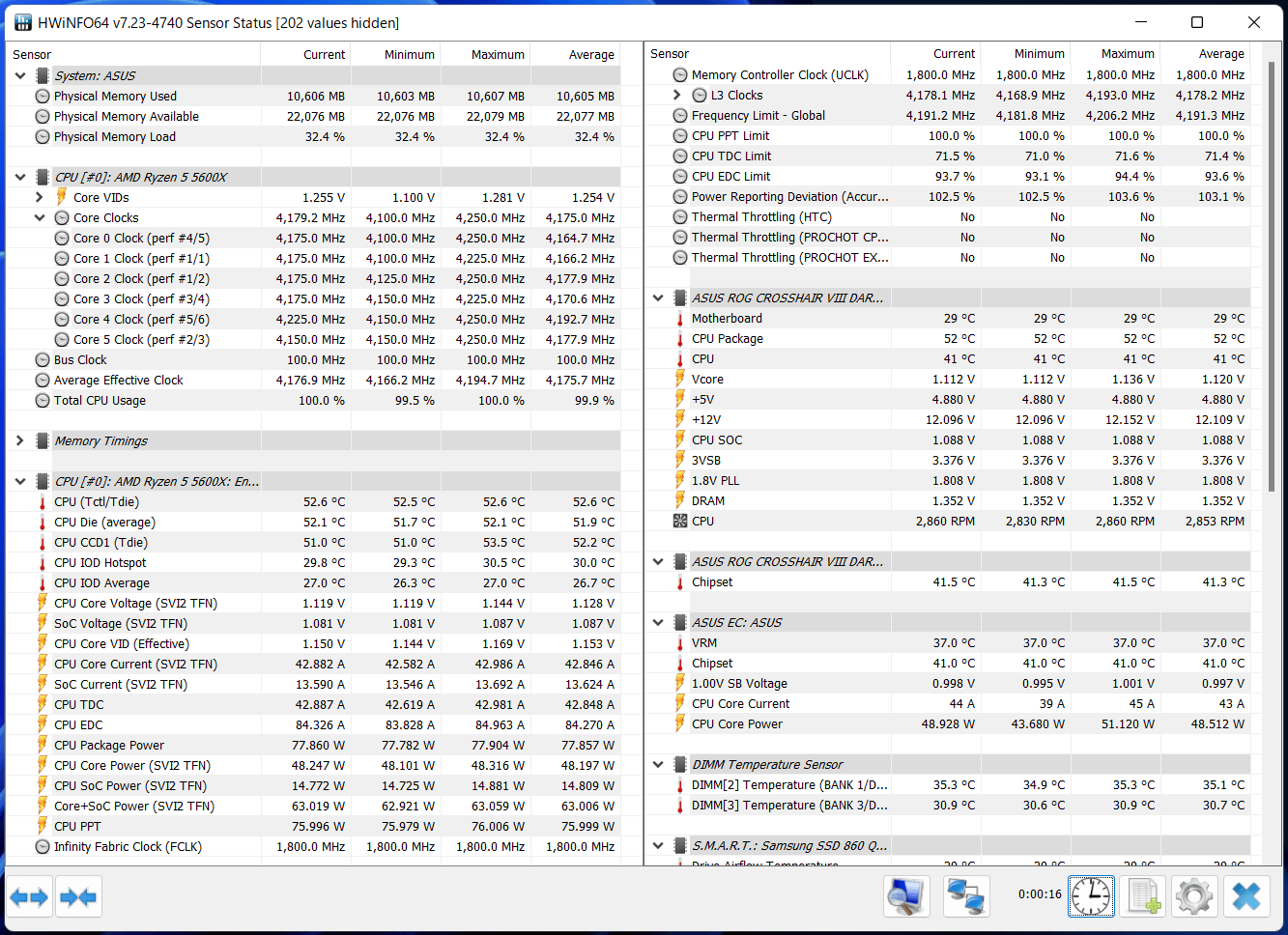Click the Motherboard thermometer icon

679,319
